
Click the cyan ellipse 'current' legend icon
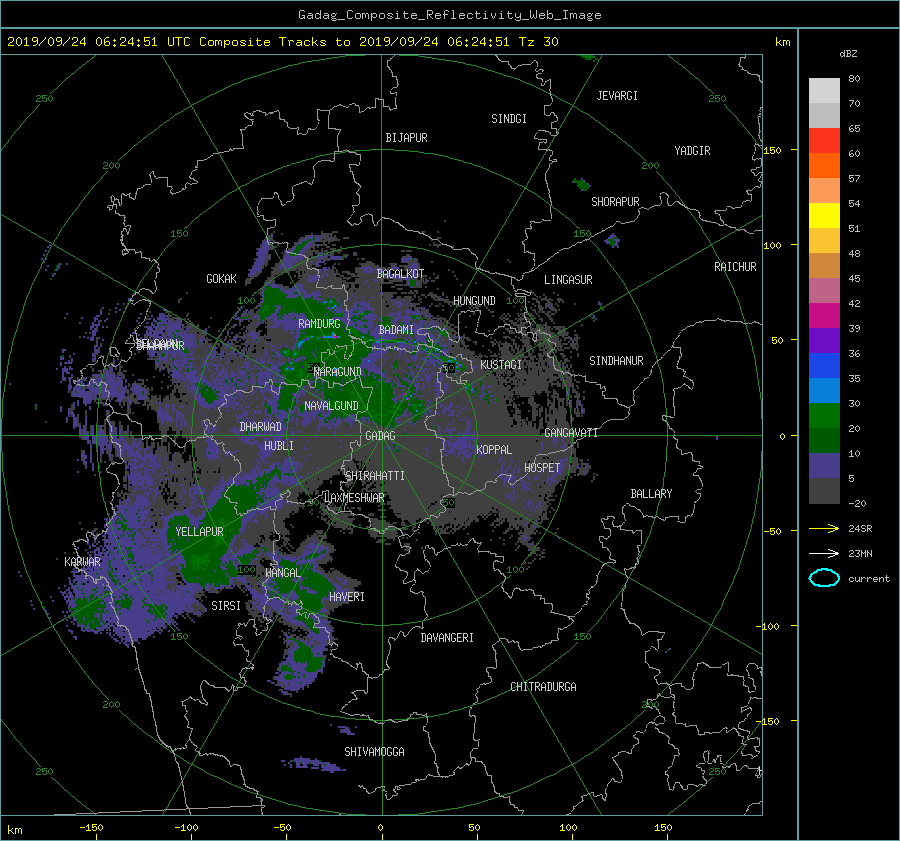(x=824, y=578)
